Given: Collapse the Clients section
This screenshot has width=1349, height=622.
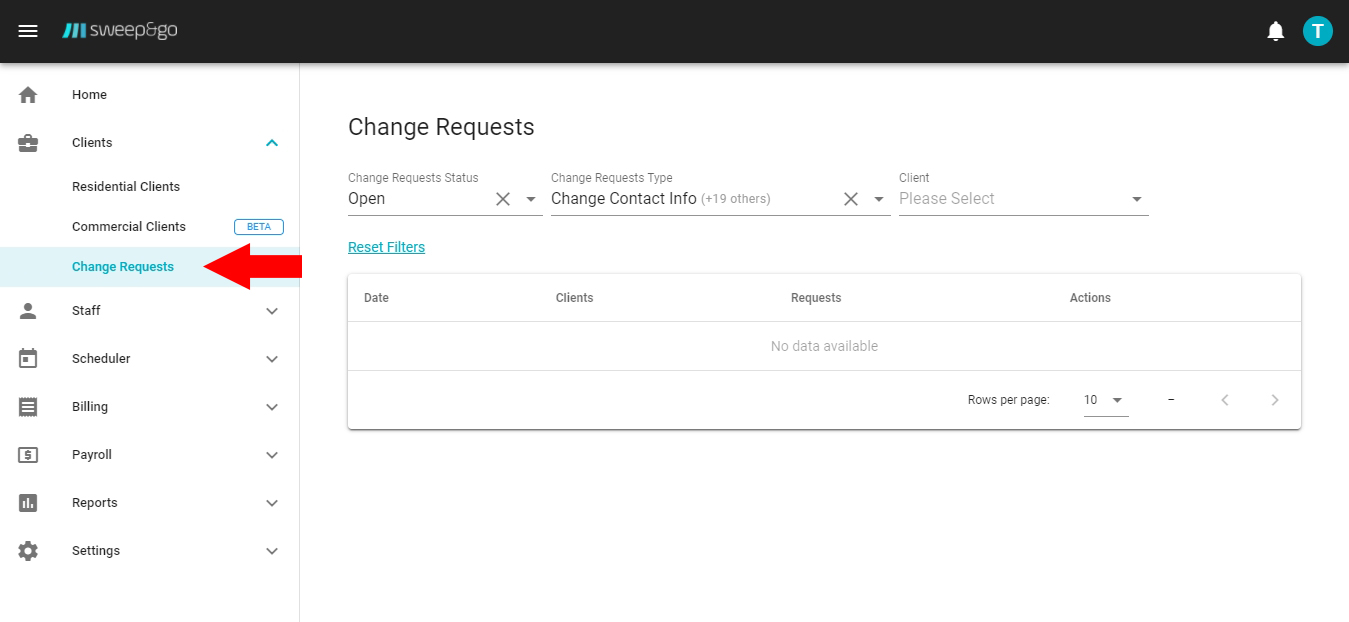Looking at the screenshot, I should point(271,142).
